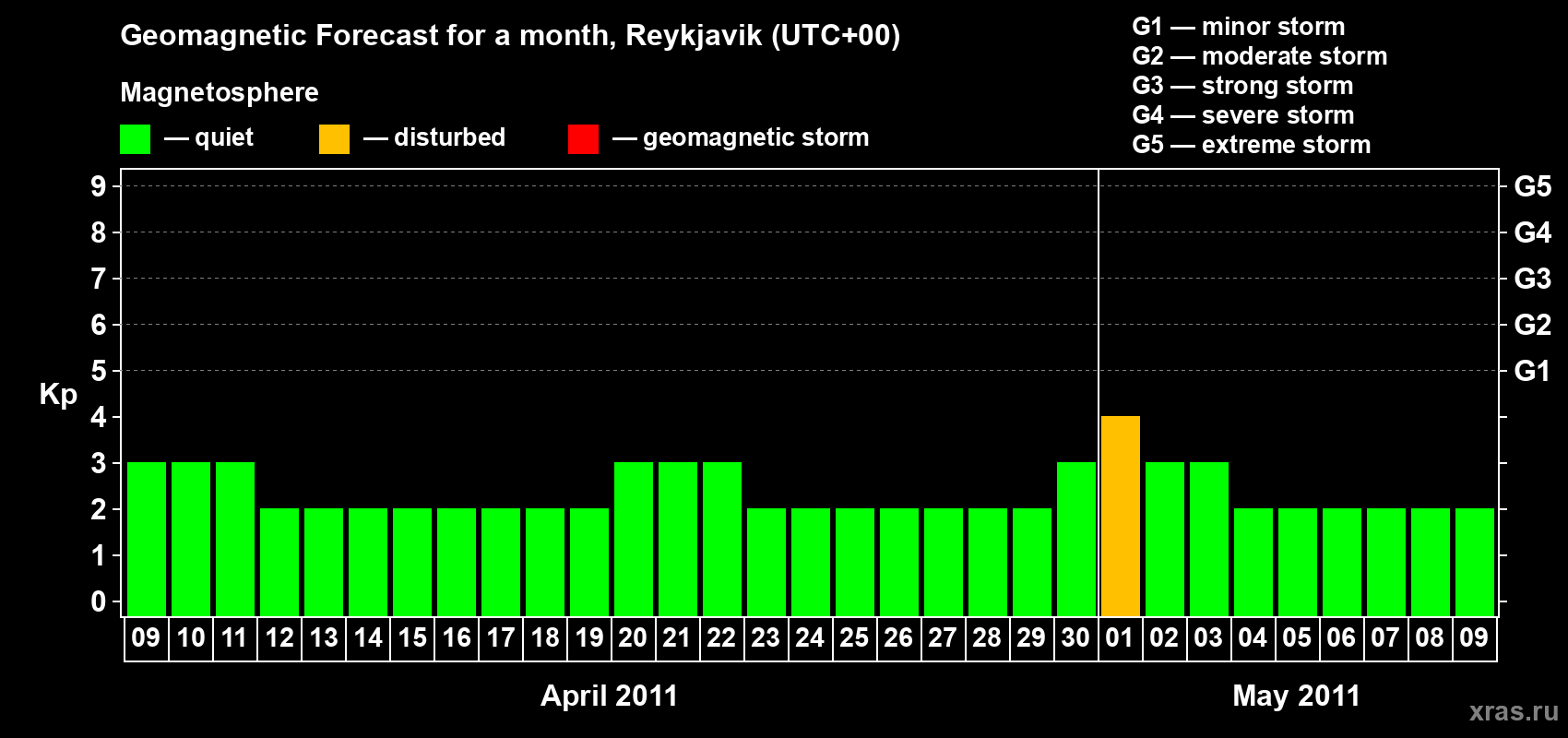
Task: Select the orange bar for May 01
Action: 1121,517
